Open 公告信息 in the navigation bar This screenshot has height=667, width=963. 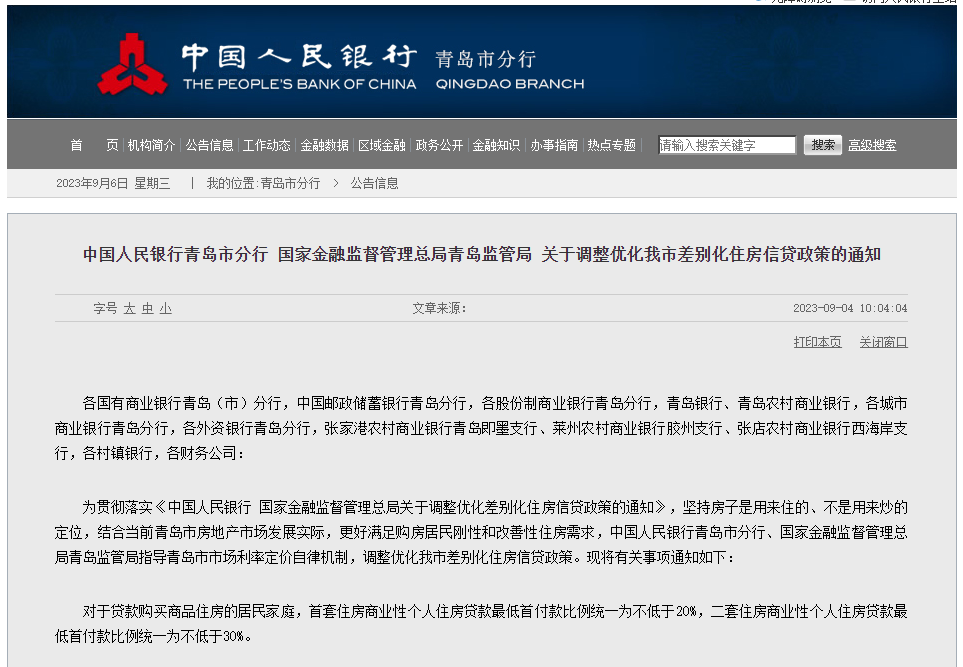(209, 145)
